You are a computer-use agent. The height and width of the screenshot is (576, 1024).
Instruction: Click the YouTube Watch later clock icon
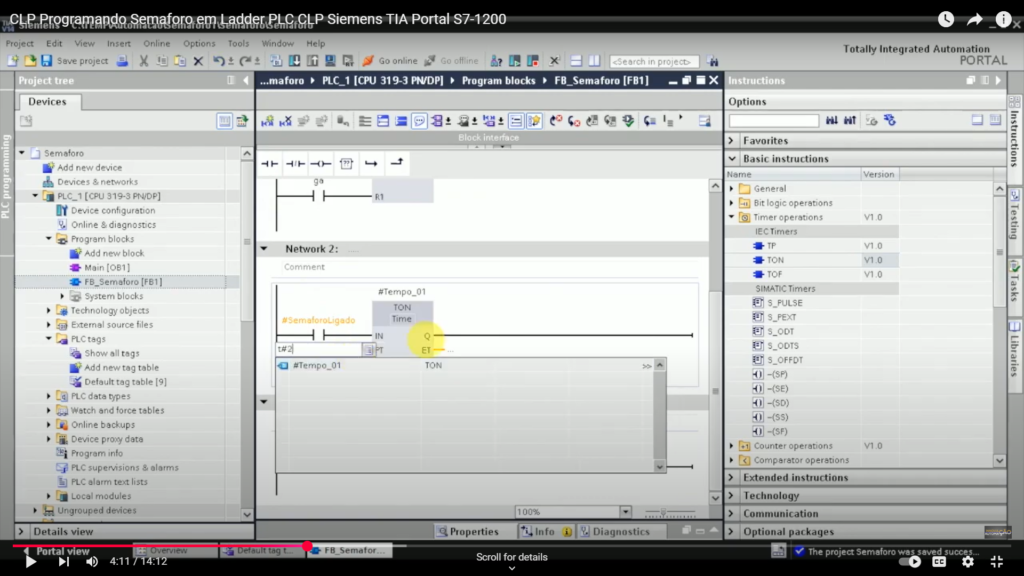click(946, 20)
